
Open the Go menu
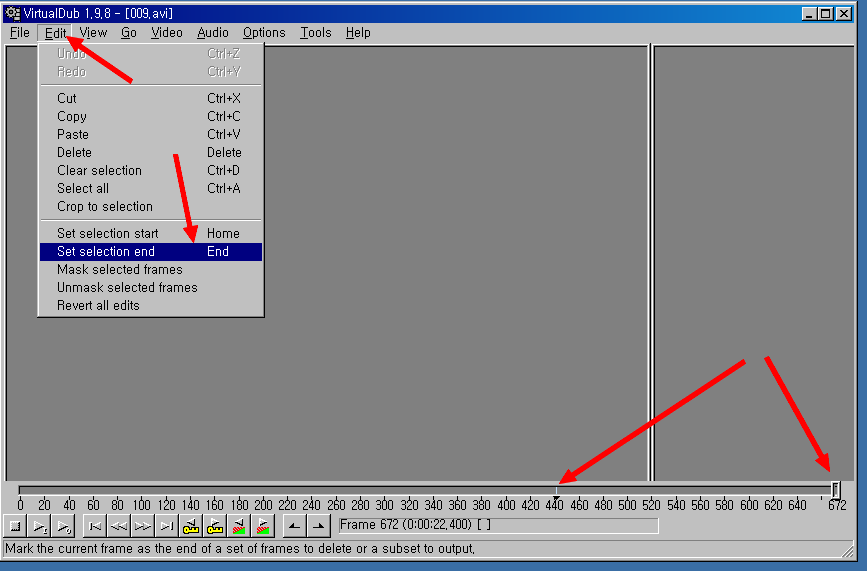point(129,33)
